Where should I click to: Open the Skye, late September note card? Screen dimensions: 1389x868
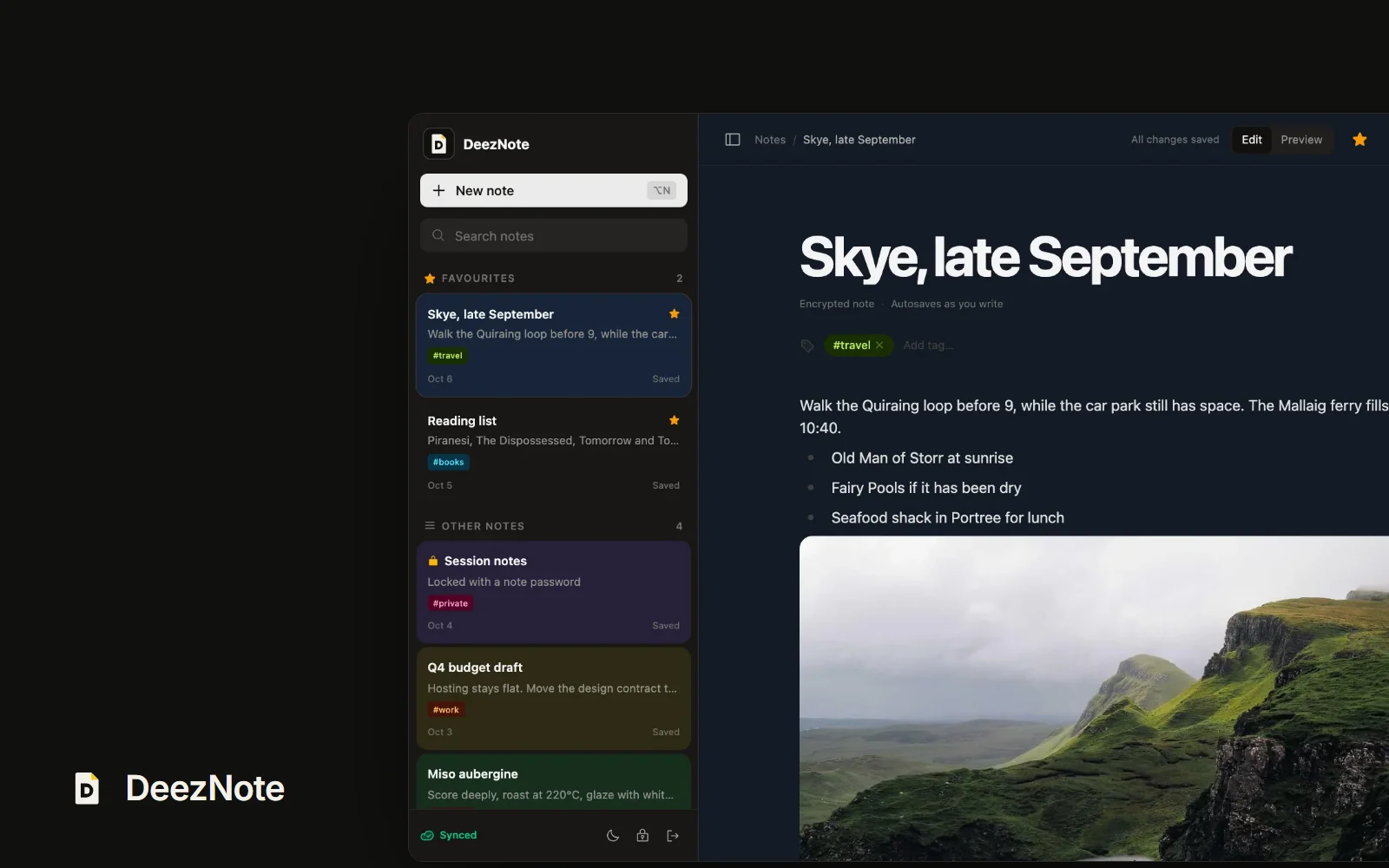(x=554, y=345)
